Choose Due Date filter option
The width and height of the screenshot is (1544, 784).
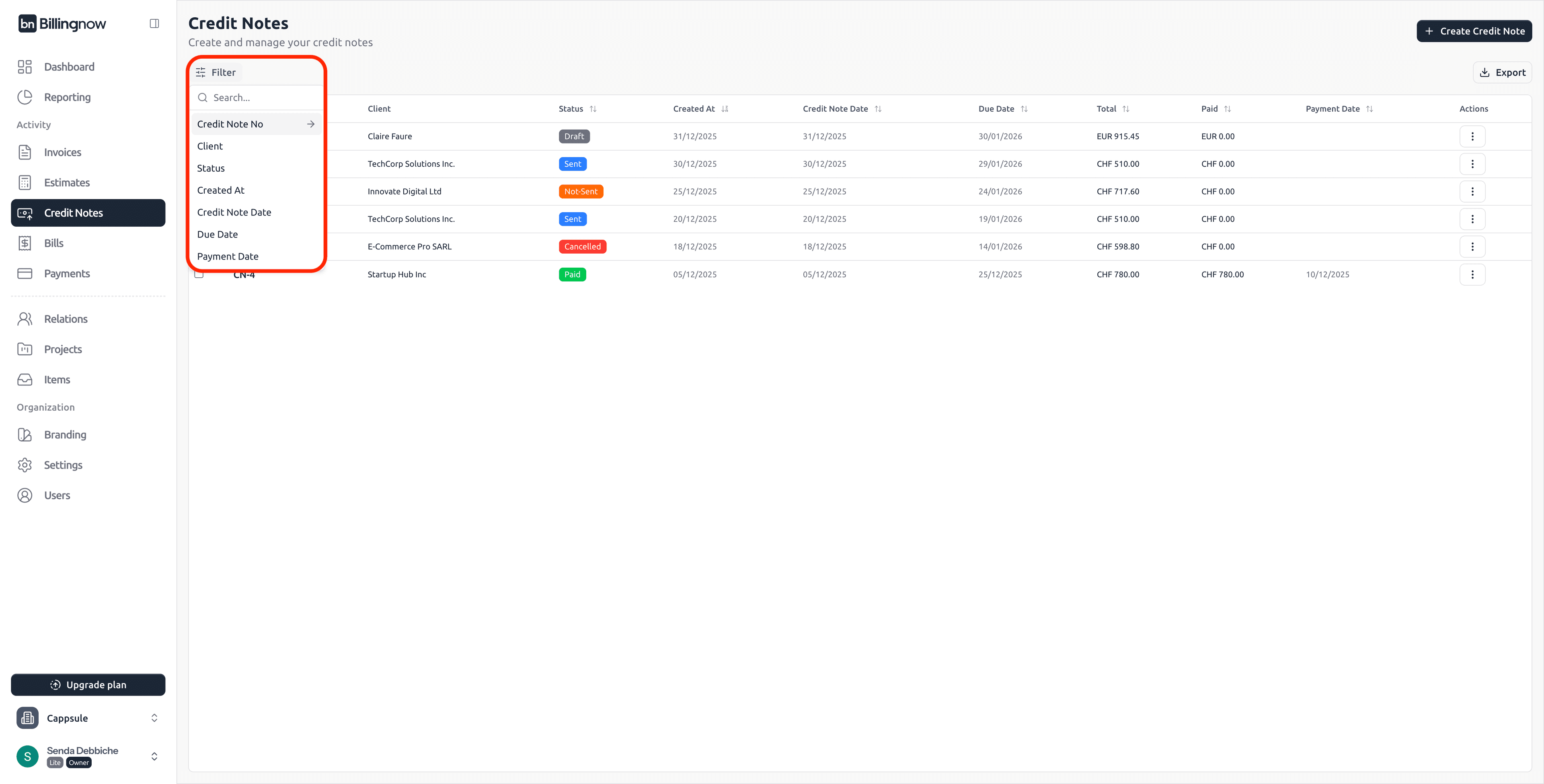(218, 234)
